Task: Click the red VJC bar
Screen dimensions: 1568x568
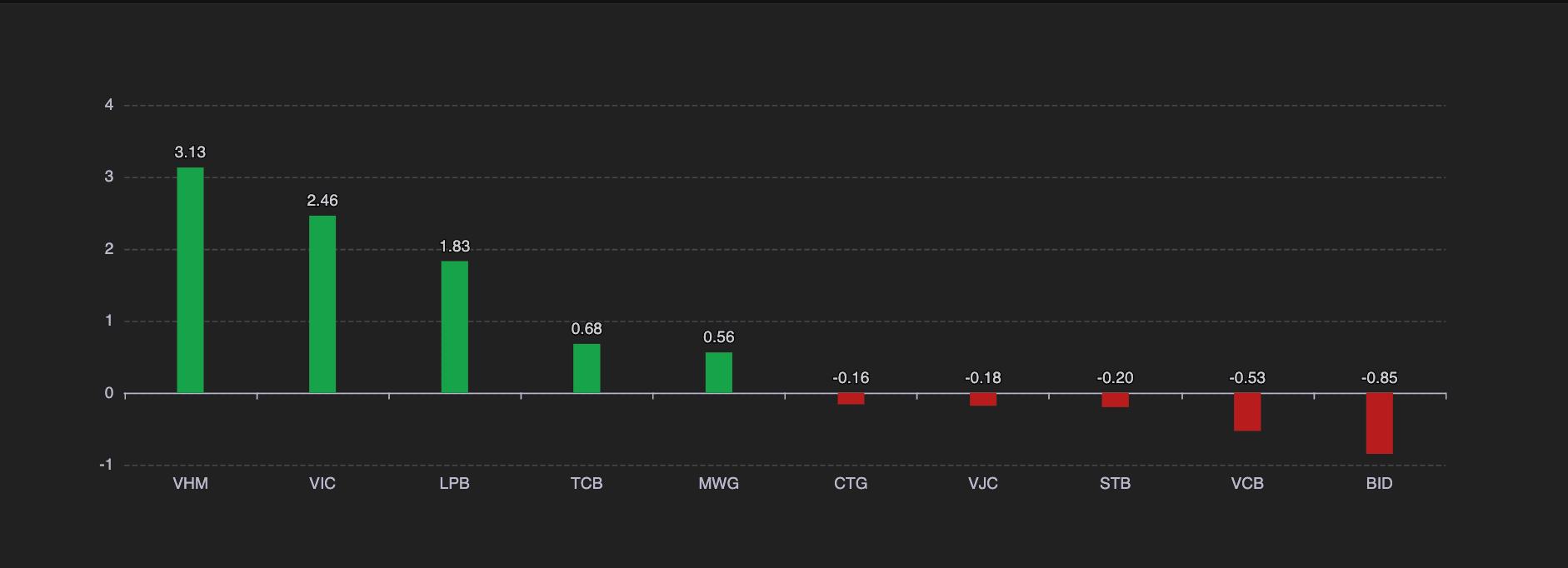Action: coord(983,400)
